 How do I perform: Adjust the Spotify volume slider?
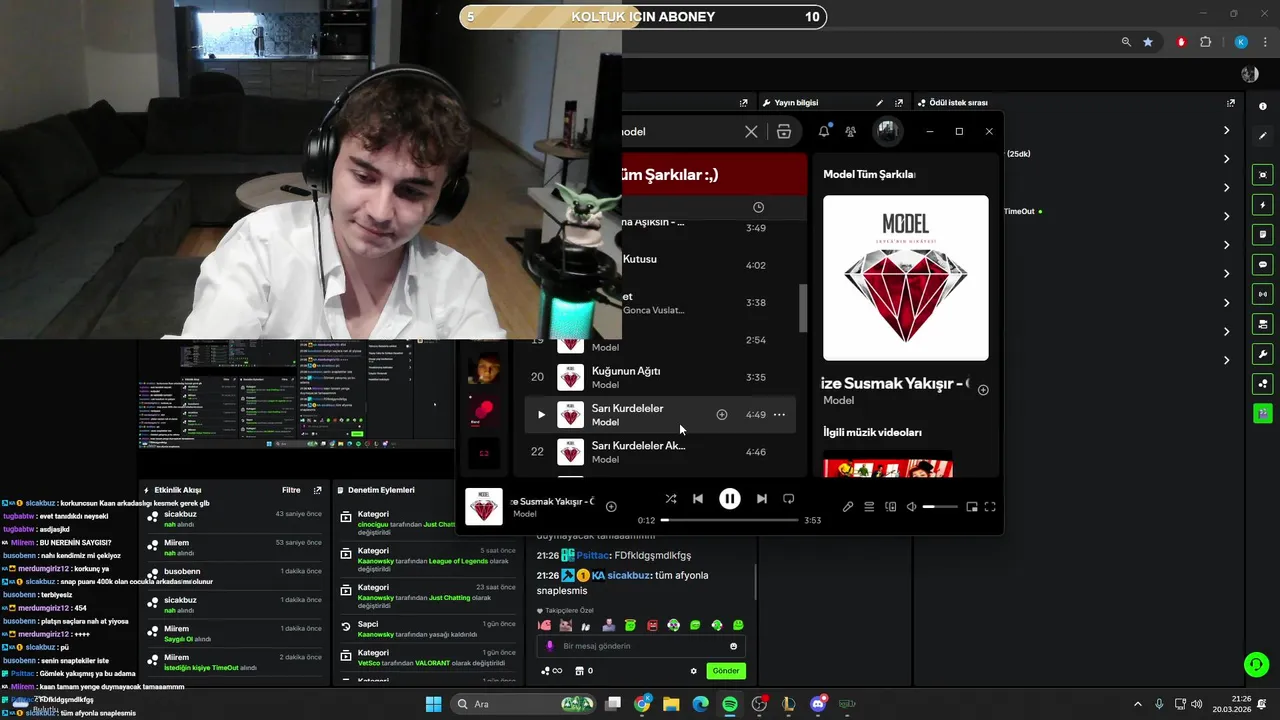tap(940, 507)
